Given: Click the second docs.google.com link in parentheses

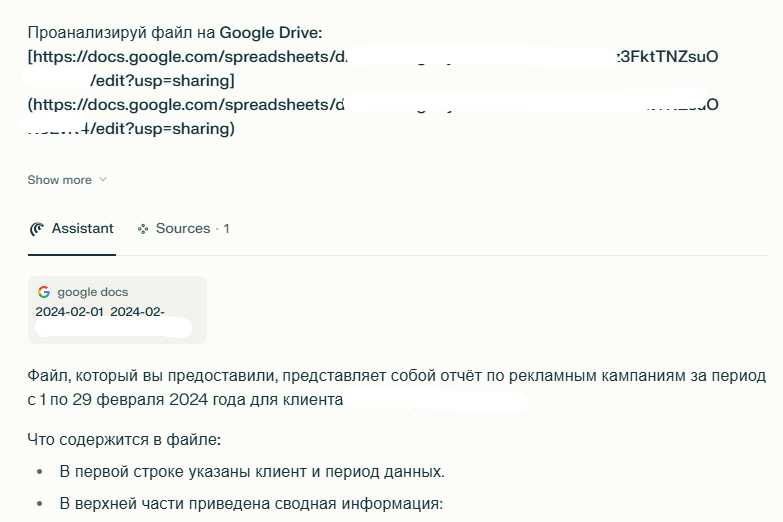Looking at the screenshot, I should pos(373,116).
